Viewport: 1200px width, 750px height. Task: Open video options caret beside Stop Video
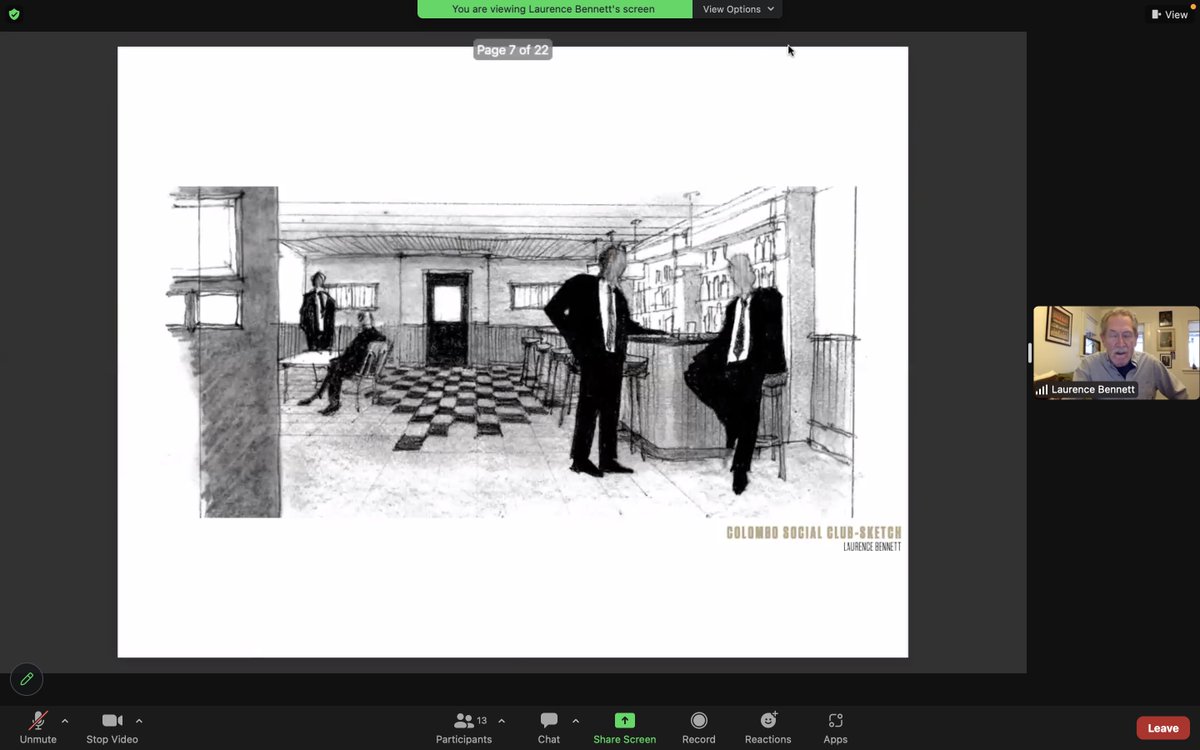[x=139, y=721]
